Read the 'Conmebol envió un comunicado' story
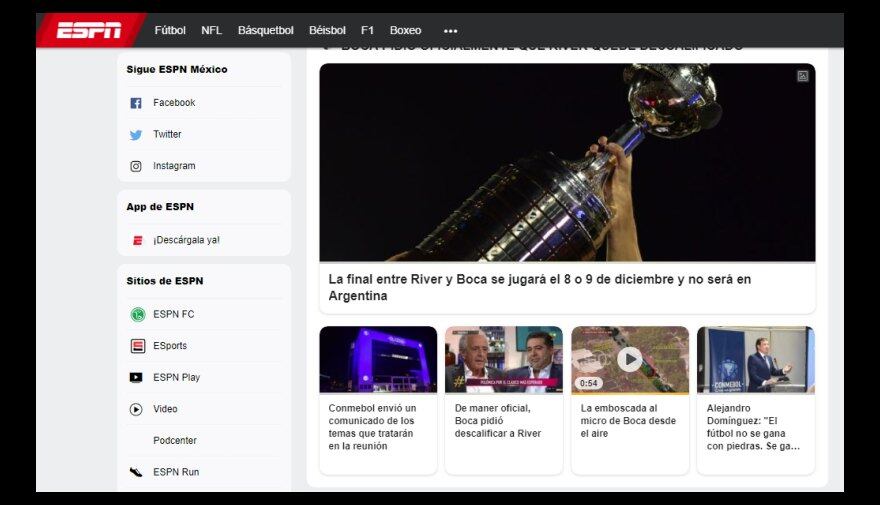880x505 pixels. pyautogui.click(x=373, y=426)
